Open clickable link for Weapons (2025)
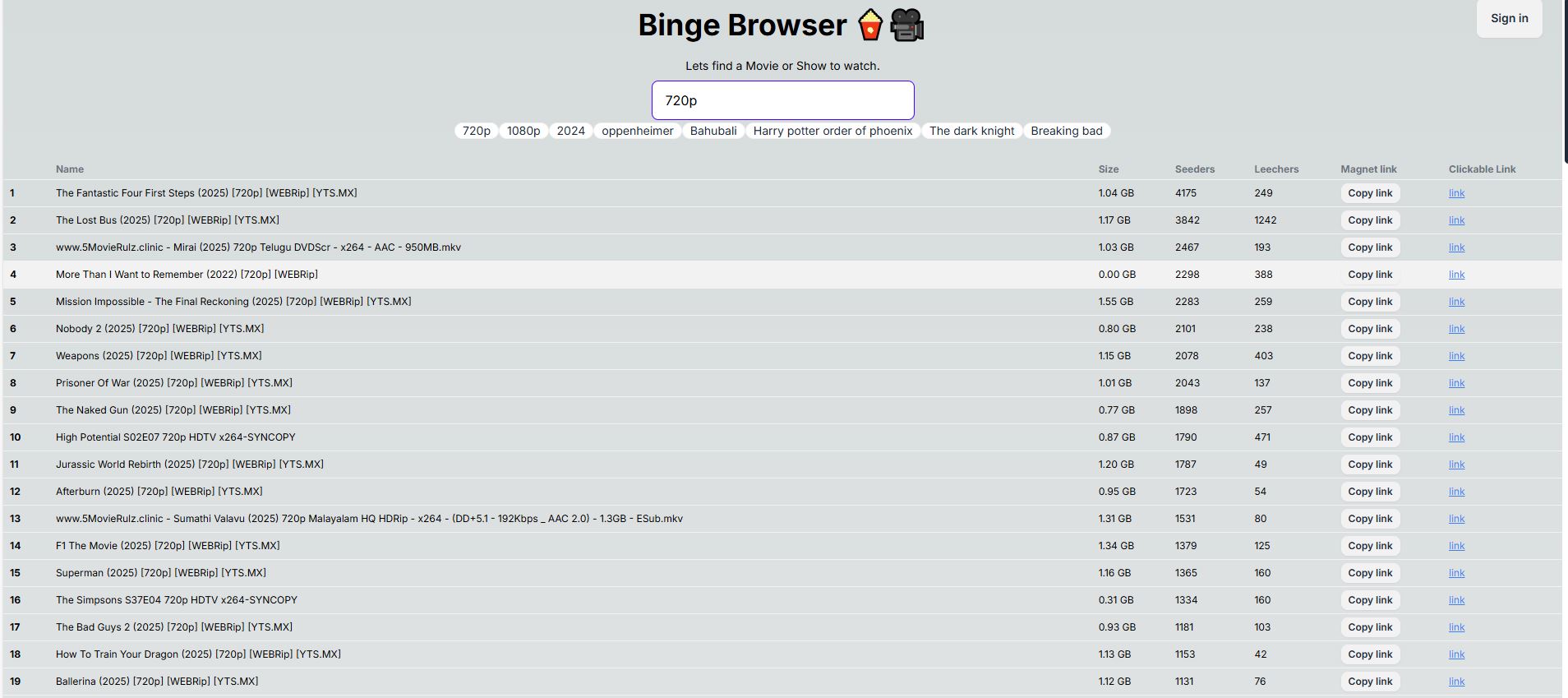 coord(1456,356)
